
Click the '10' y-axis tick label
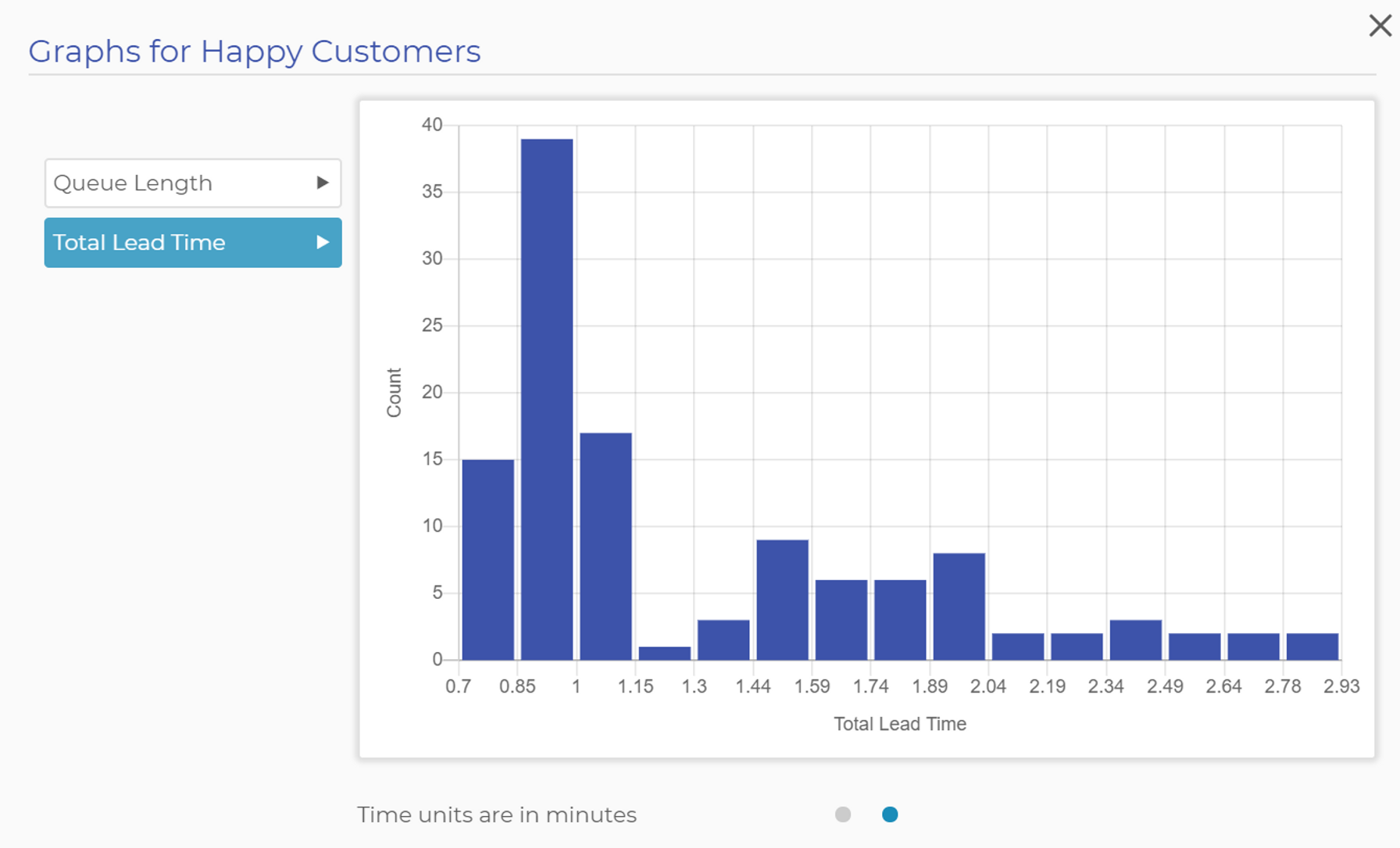click(x=432, y=526)
